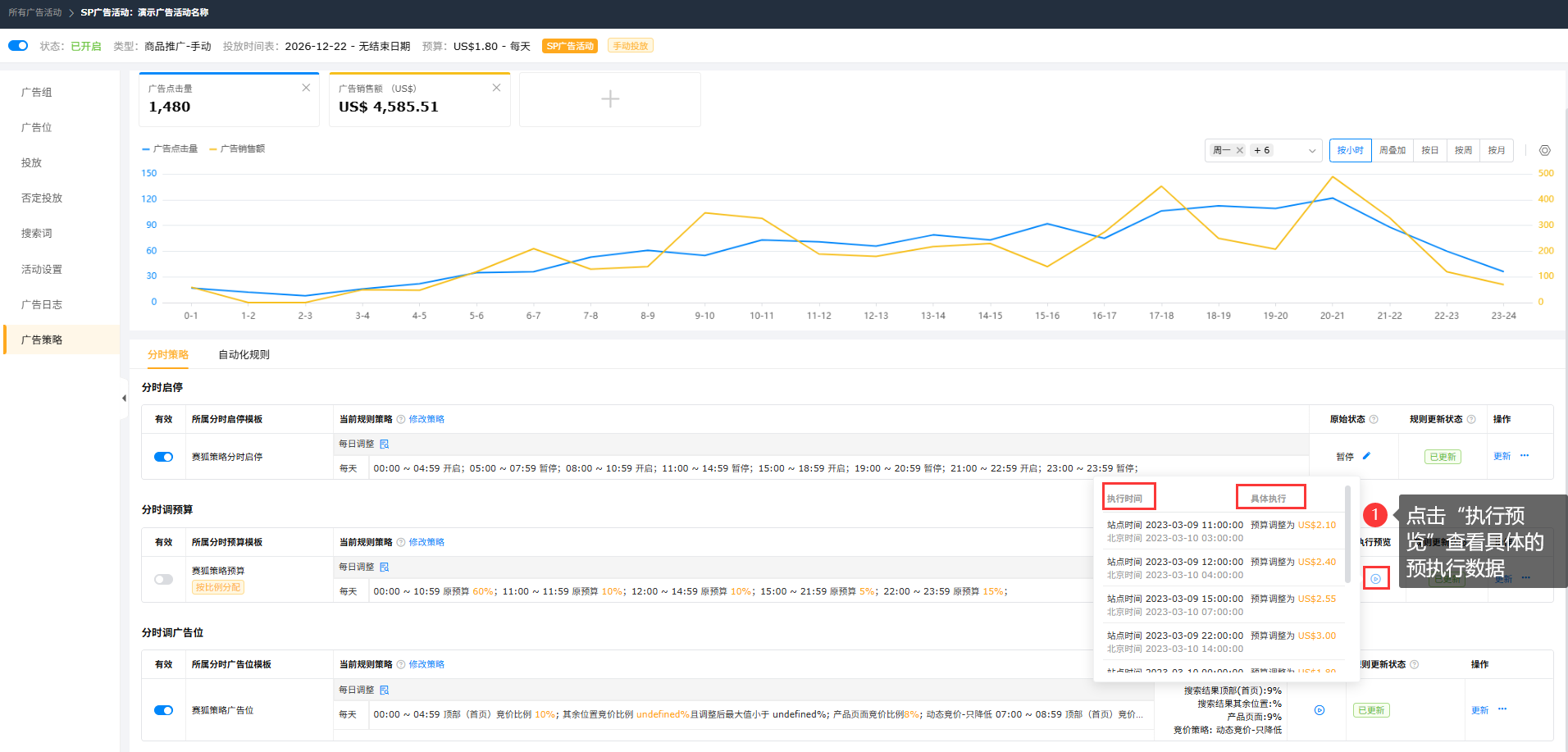Enable the 赛狐策略预算 switch
The width and height of the screenshot is (1568, 752).
163,579
